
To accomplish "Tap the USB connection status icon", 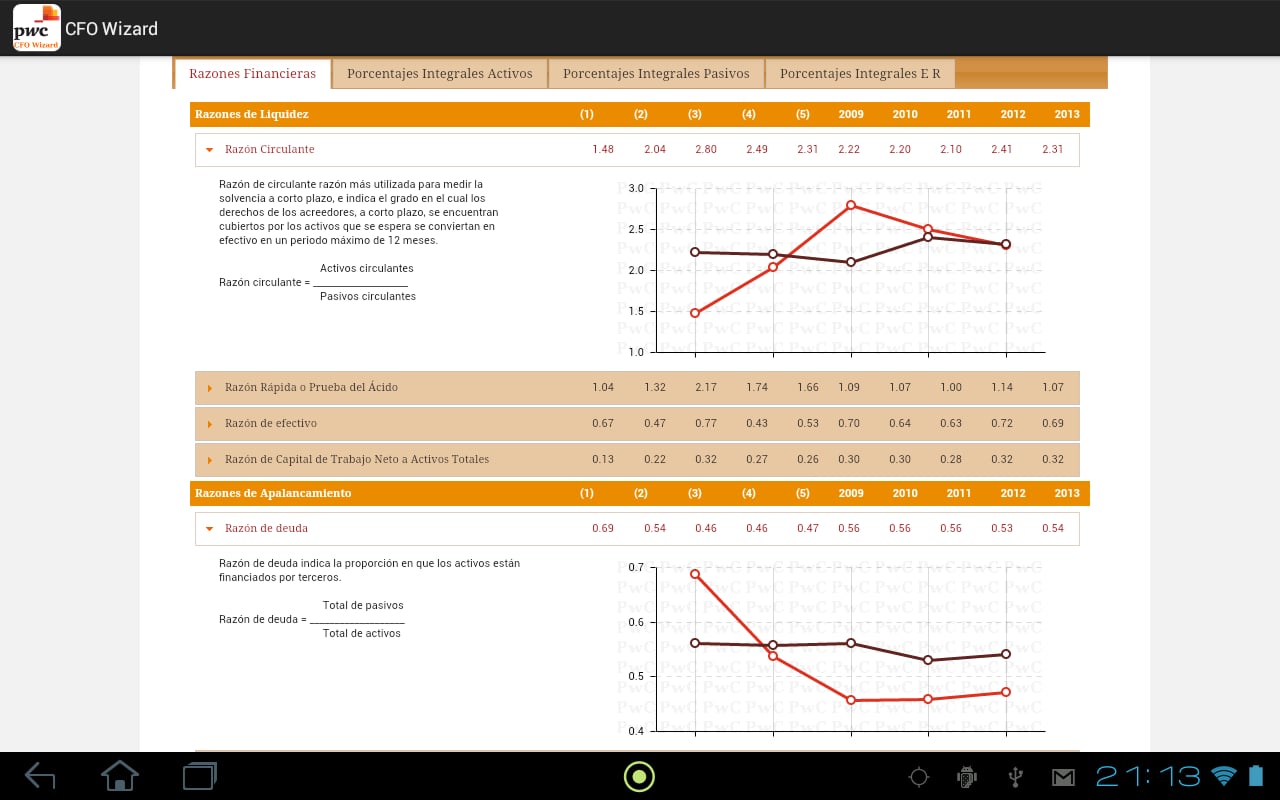I will tap(1015, 776).
